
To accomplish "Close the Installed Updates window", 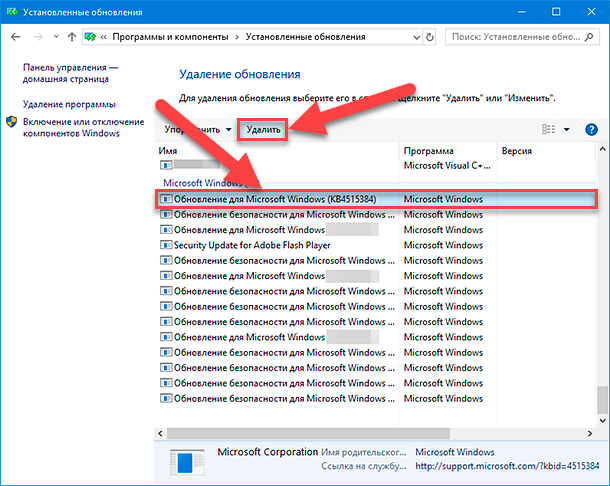I will [591, 12].
